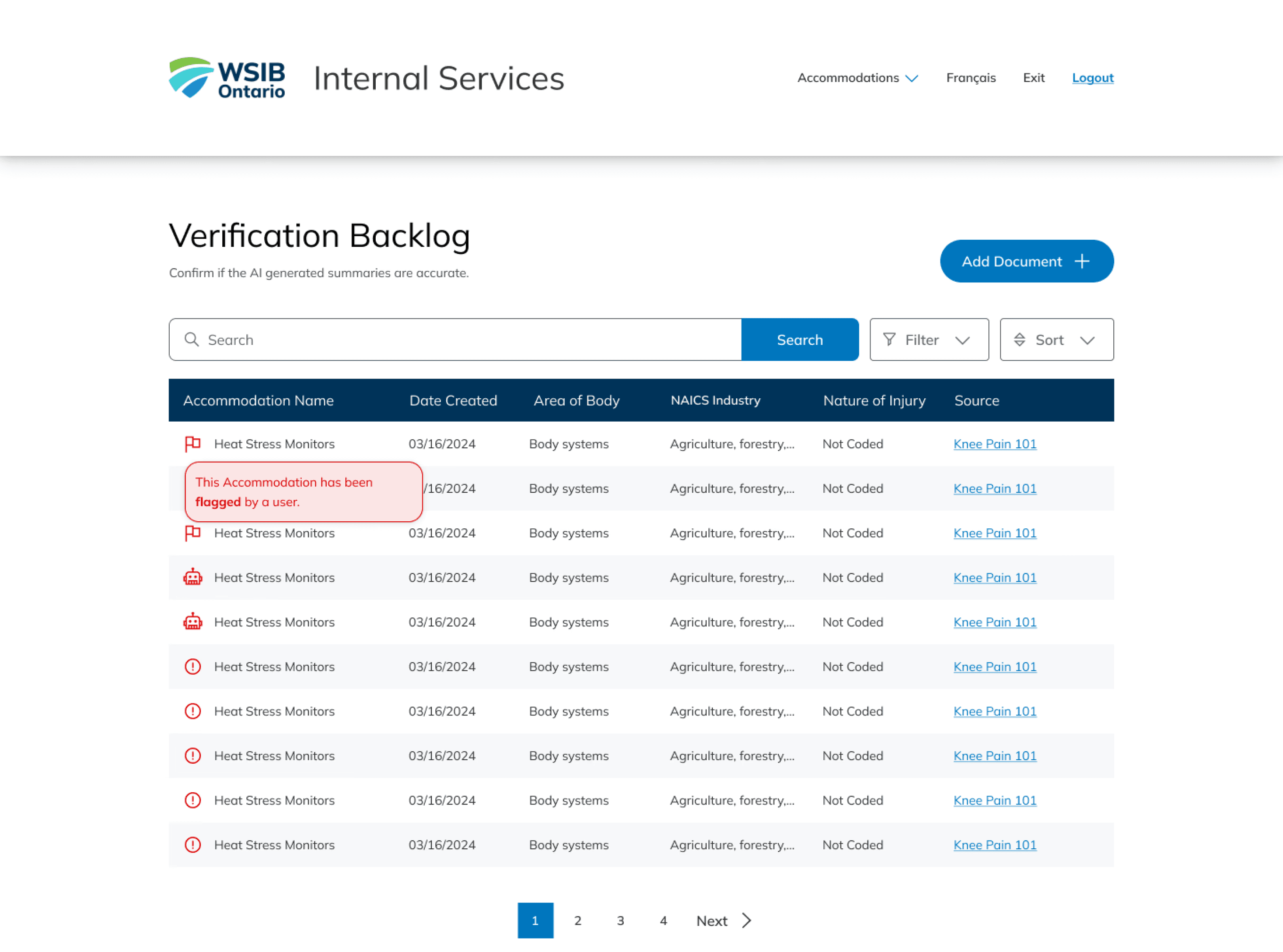
Task: Open the Sort dropdown
Action: pos(1056,340)
